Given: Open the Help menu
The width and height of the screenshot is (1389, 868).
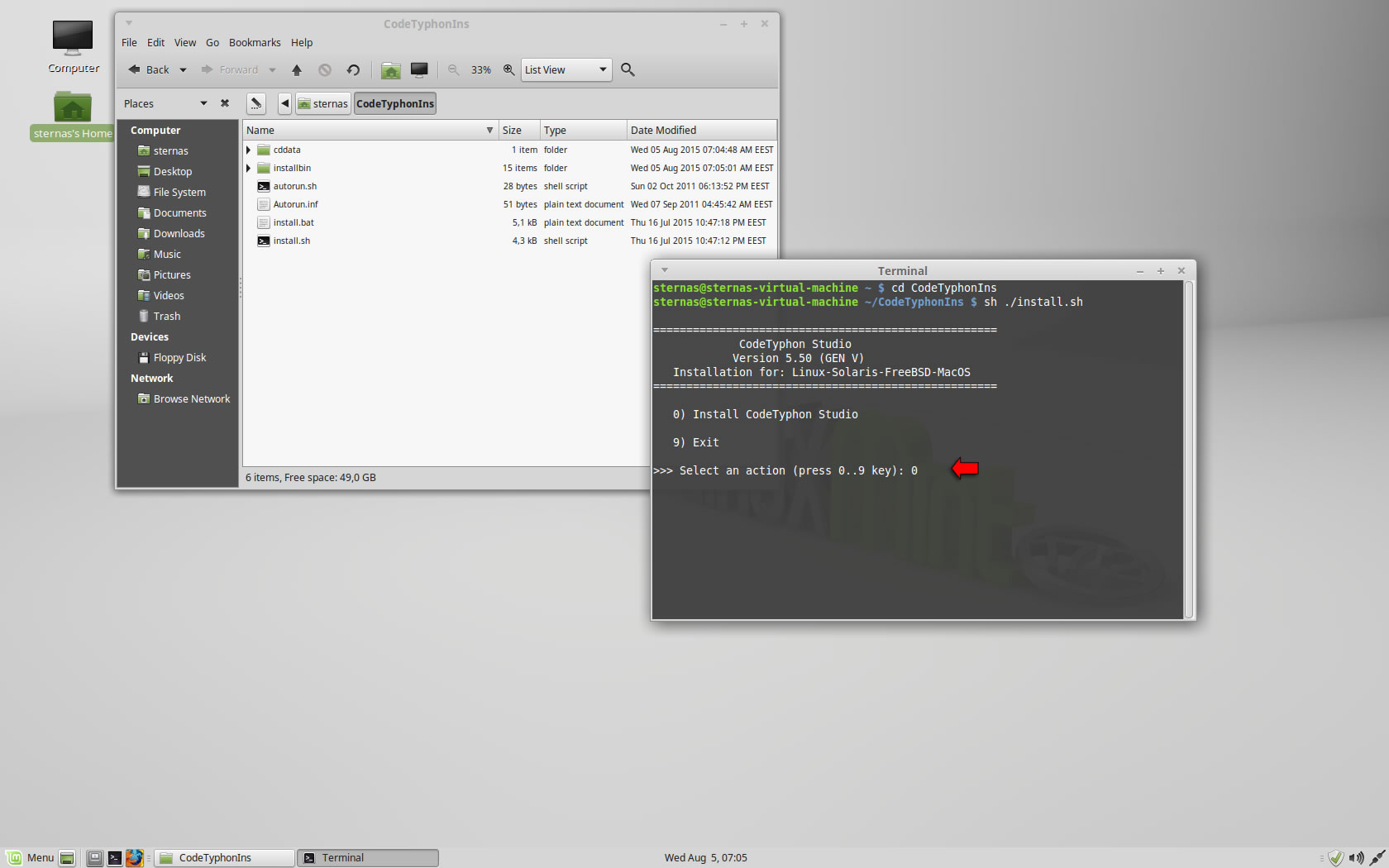Looking at the screenshot, I should point(302,42).
